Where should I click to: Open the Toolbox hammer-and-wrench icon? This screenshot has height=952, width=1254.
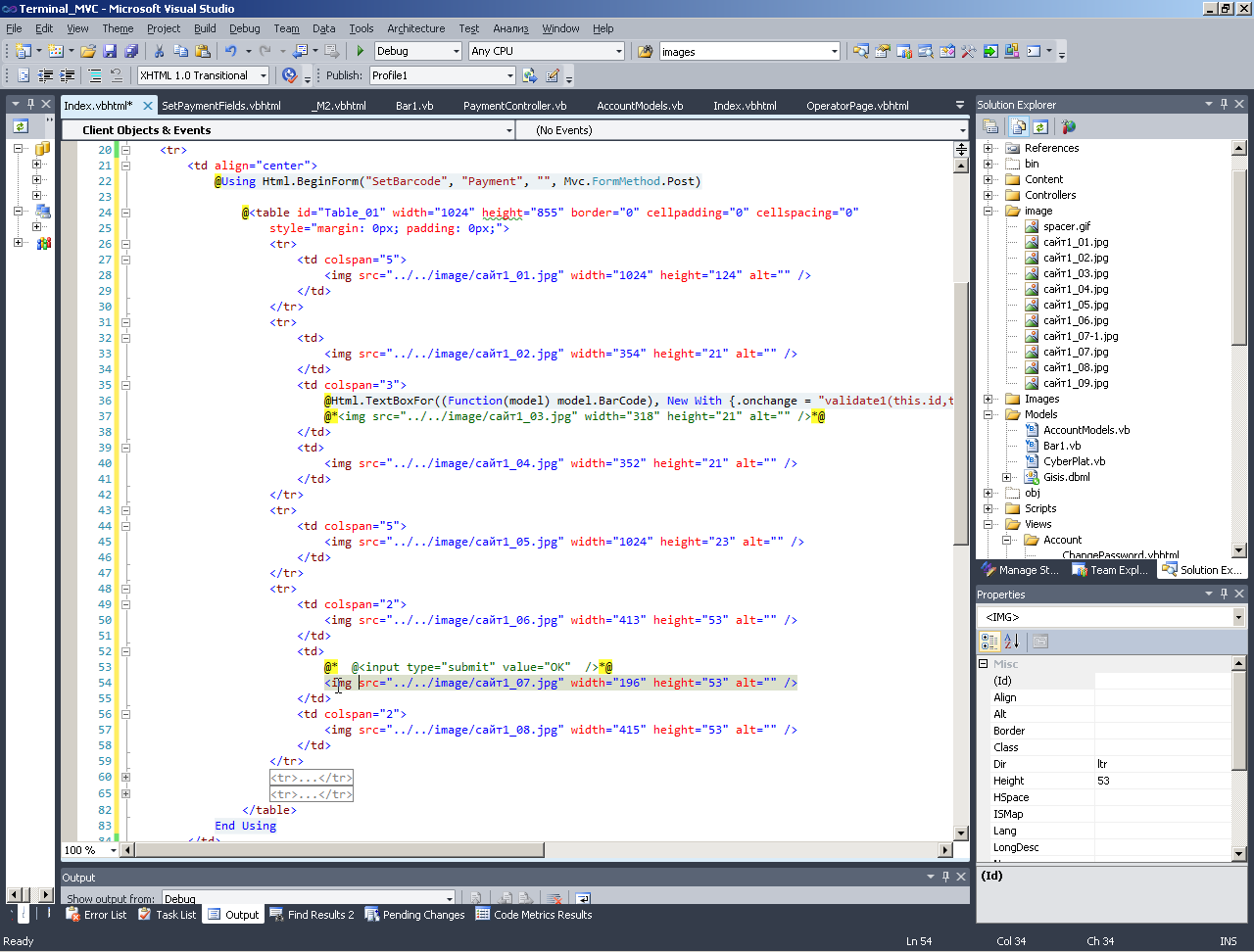click(969, 51)
